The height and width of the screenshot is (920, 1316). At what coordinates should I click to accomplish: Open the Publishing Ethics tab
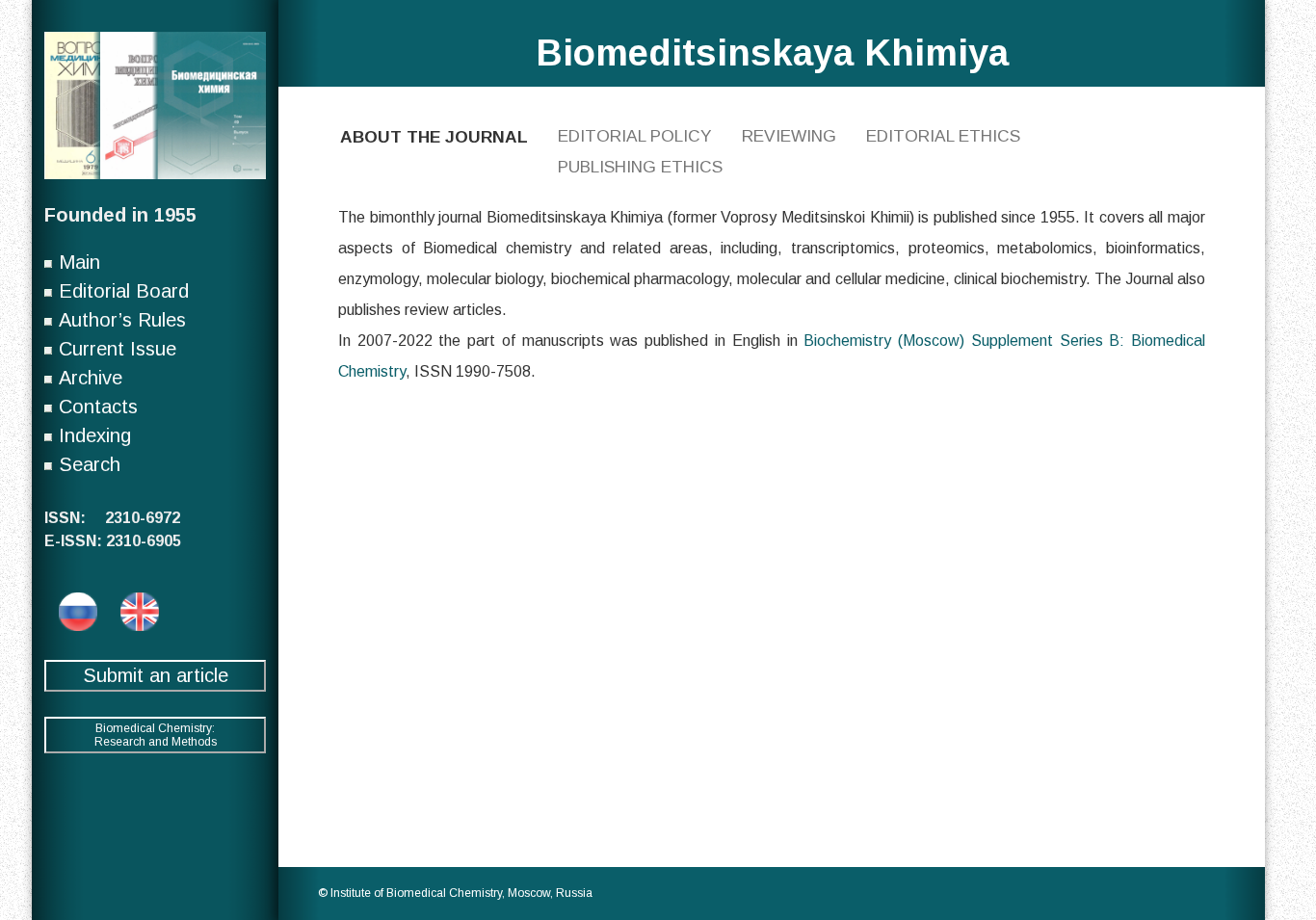640,167
